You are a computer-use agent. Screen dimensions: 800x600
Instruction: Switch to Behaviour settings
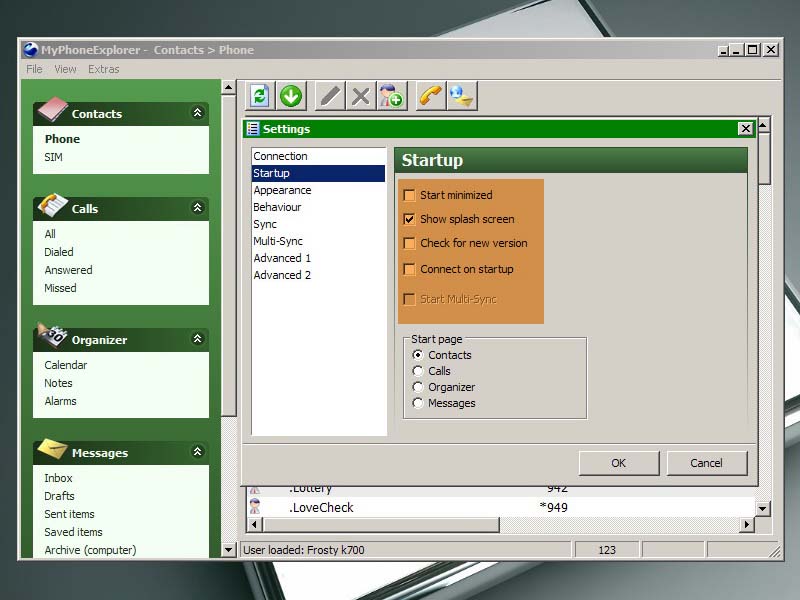[x=318, y=207]
